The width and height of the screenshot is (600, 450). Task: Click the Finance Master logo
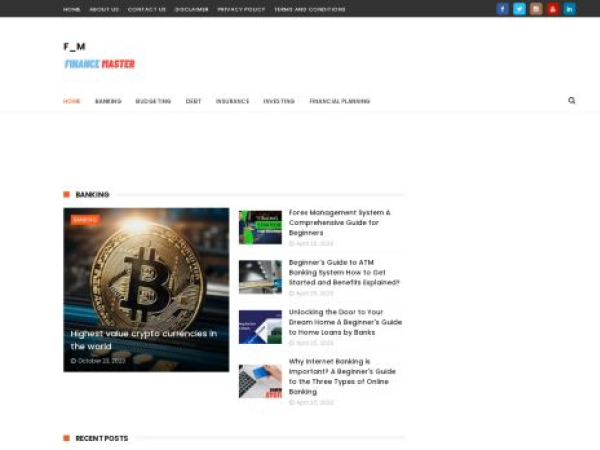pyautogui.click(x=100, y=64)
